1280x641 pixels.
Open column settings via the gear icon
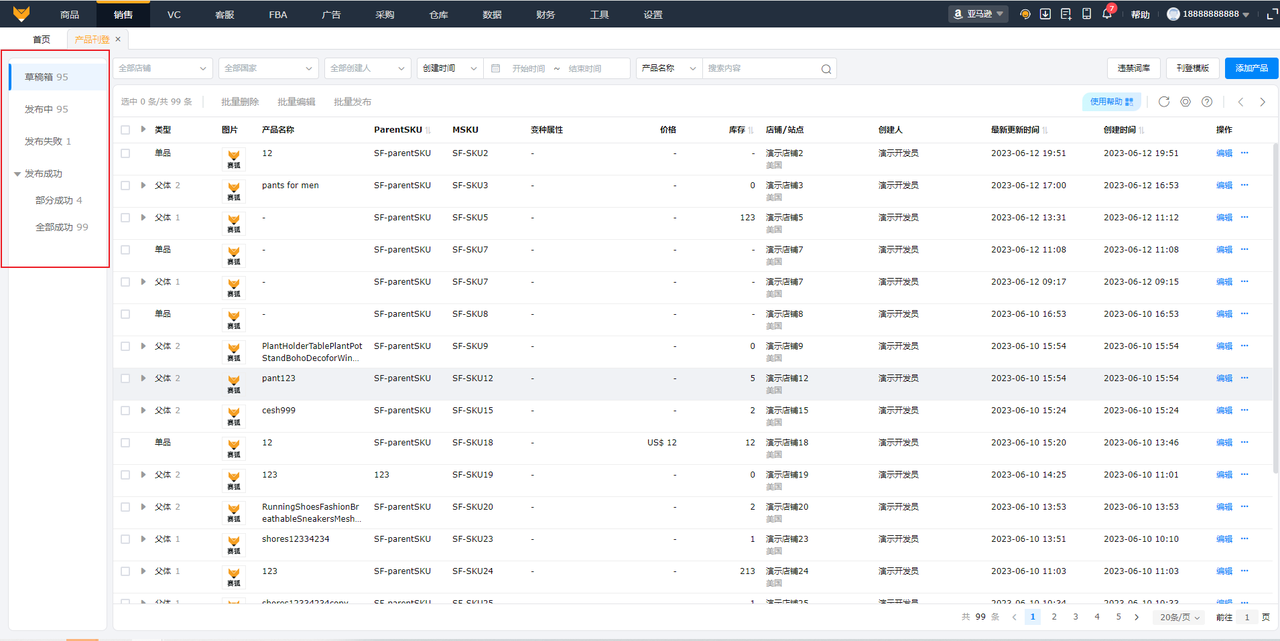[1185, 102]
